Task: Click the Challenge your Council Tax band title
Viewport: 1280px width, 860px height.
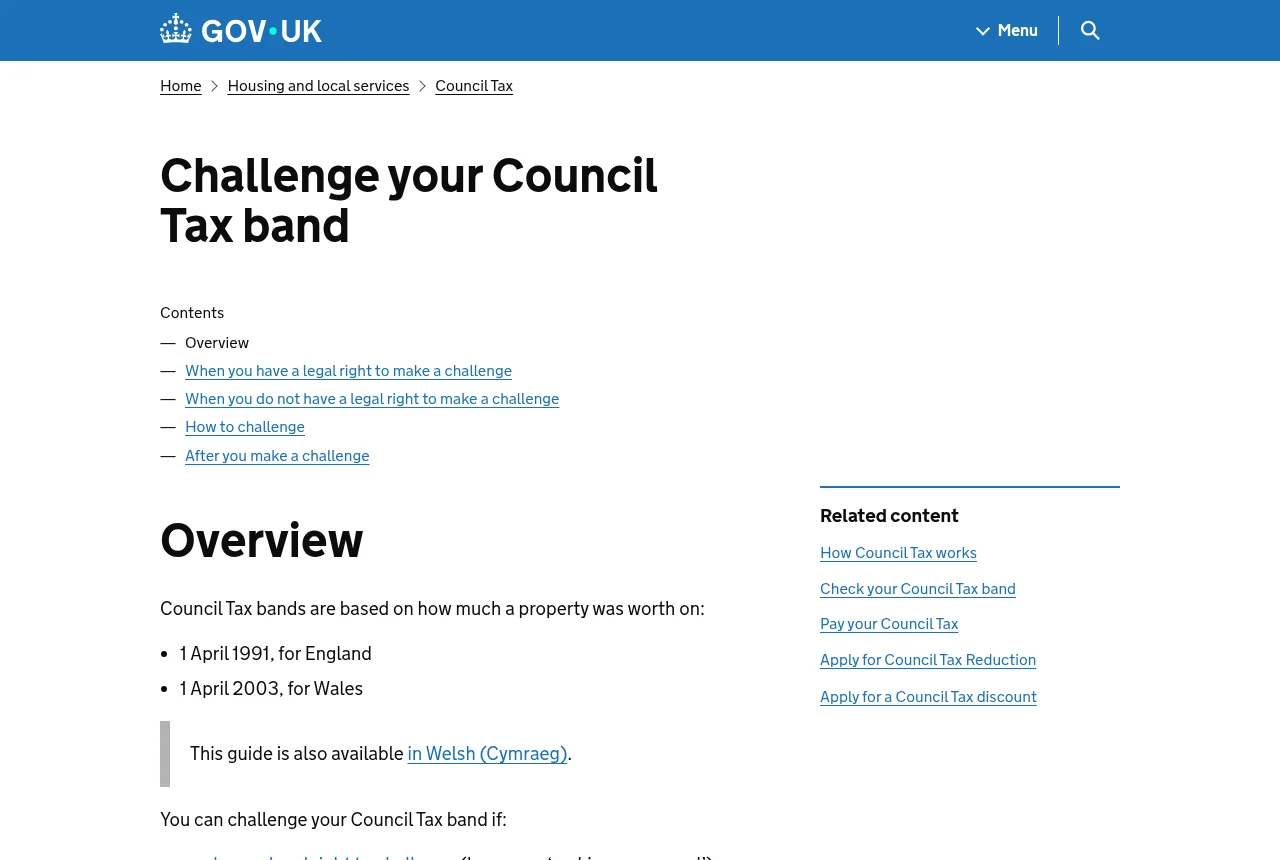Action: click(408, 200)
